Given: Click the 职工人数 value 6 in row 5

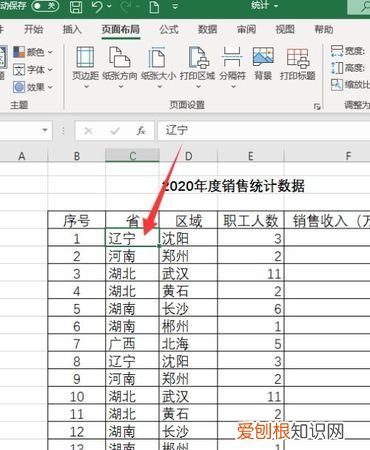Looking at the screenshot, I should coord(251,308).
